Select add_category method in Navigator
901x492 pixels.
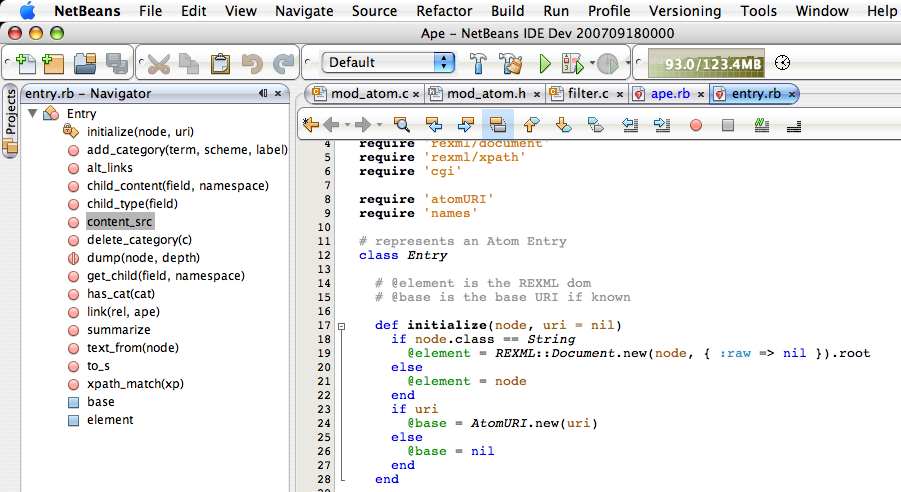[x=187, y=149]
